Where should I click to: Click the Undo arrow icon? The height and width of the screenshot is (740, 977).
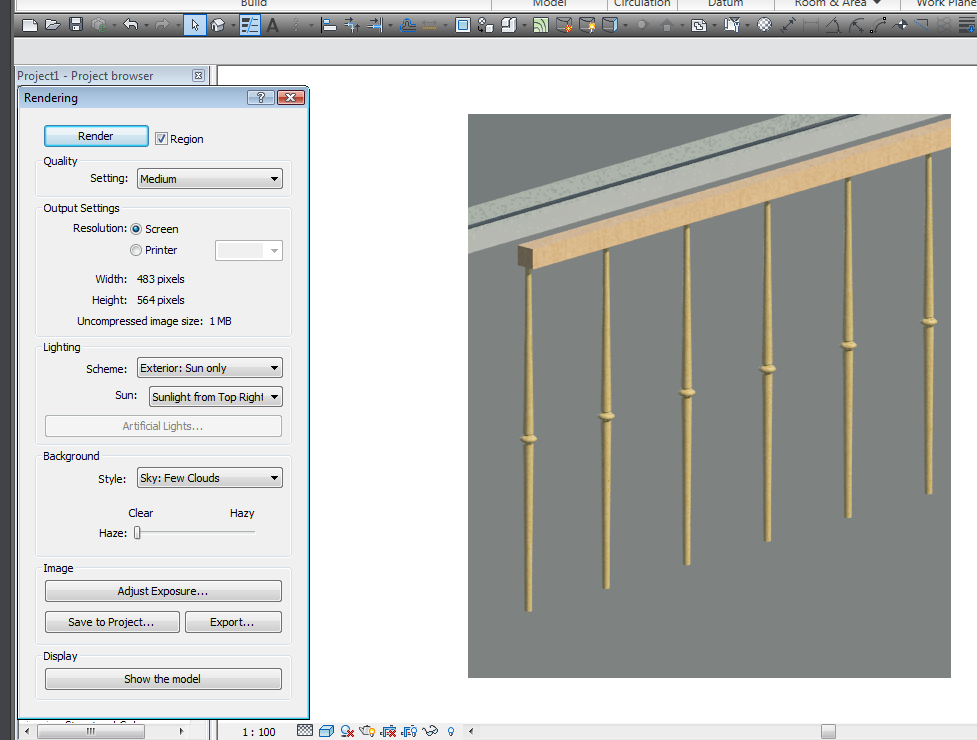[x=130, y=25]
